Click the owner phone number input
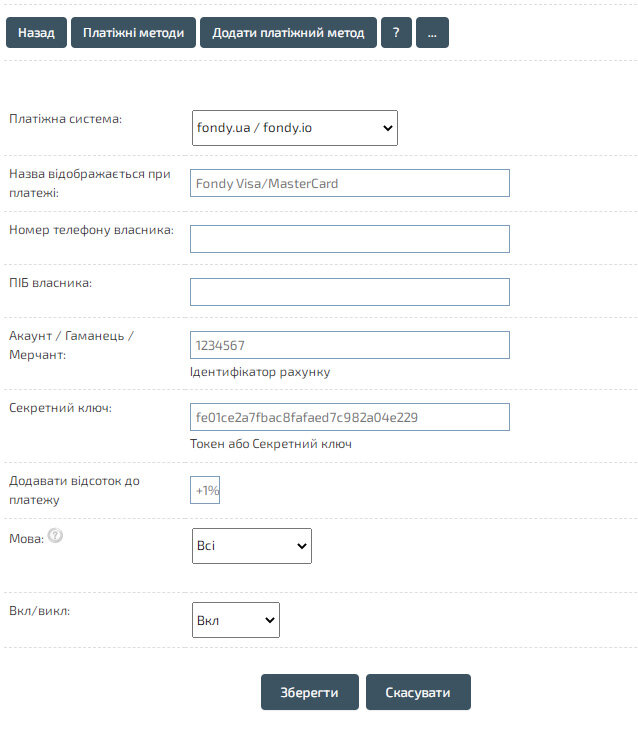638x734 pixels. click(349, 239)
